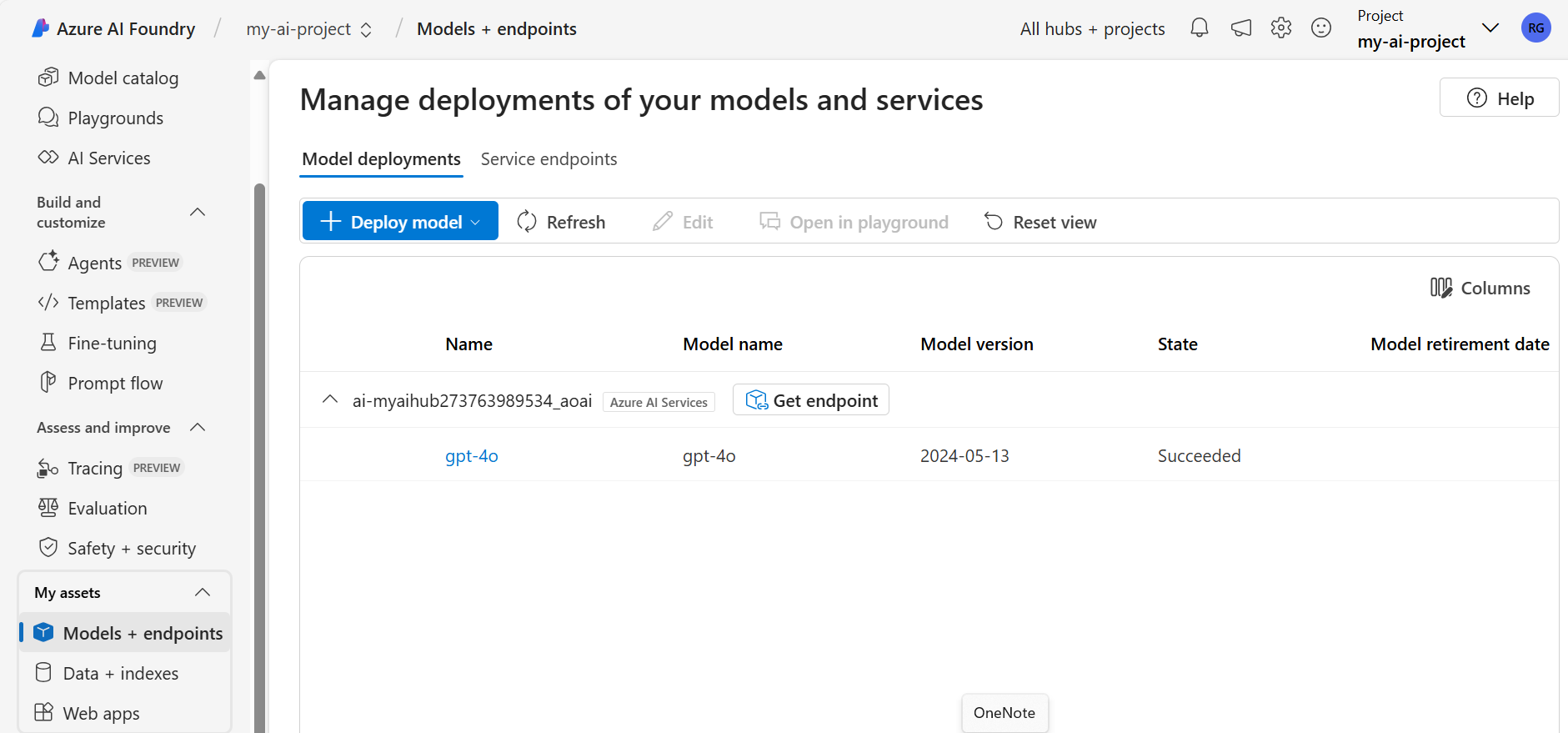The width and height of the screenshot is (1568, 733).
Task: Click the Fine-tuning flask icon
Action: click(x=48, y=342)
